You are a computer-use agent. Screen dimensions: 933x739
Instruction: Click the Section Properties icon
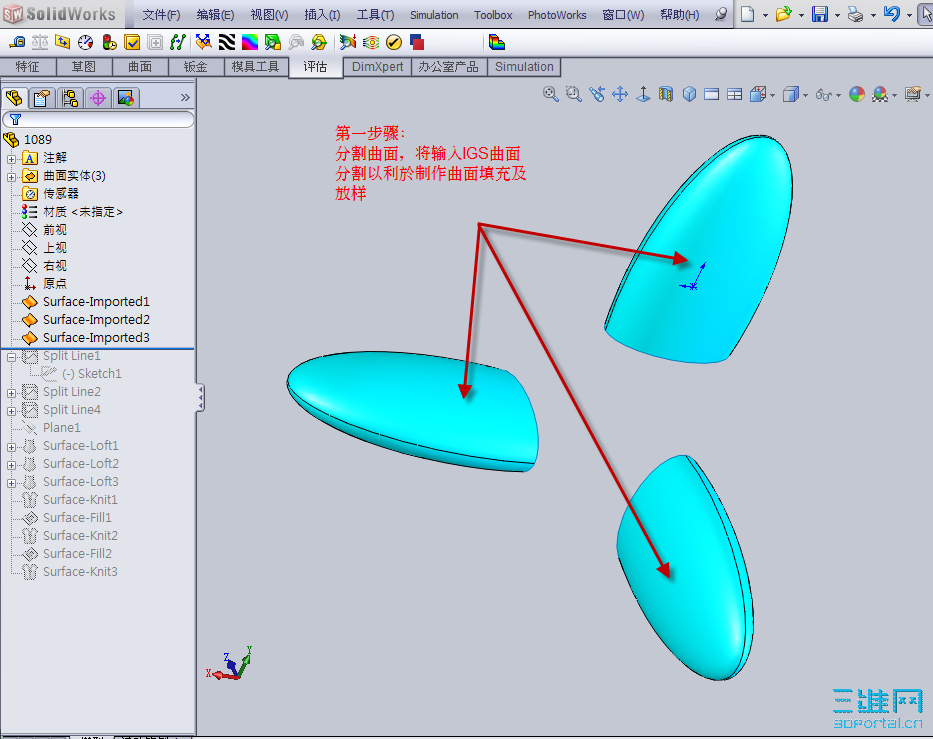[x=62, y=42]
